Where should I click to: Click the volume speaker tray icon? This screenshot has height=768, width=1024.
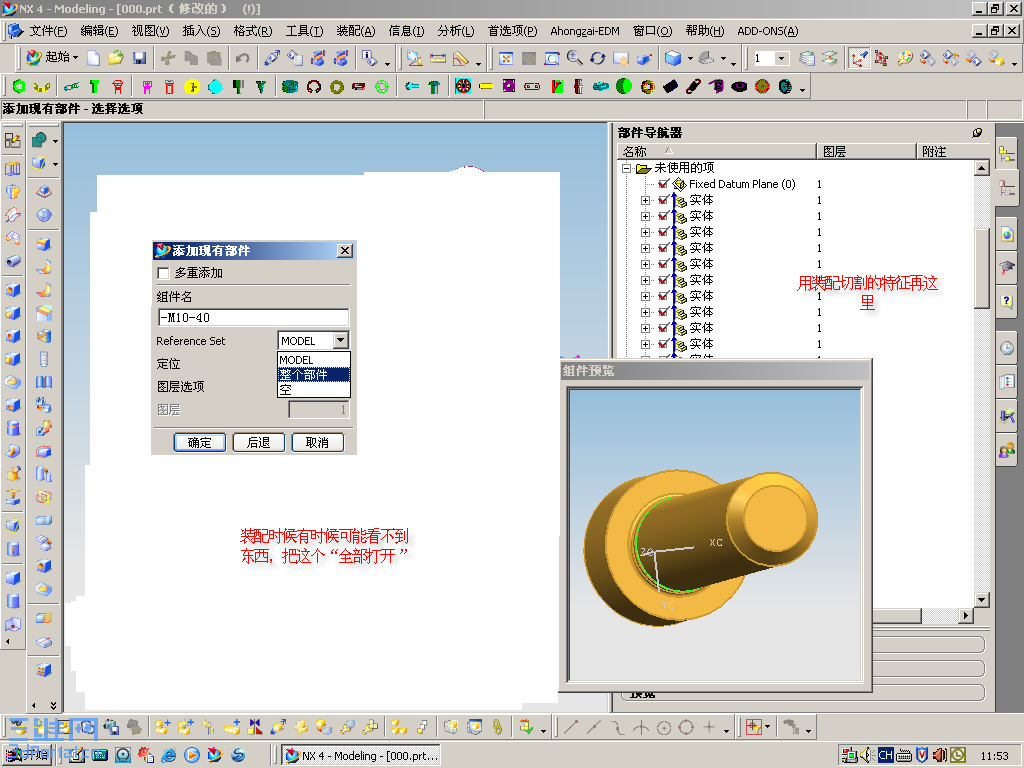click(x=867, y=755)
